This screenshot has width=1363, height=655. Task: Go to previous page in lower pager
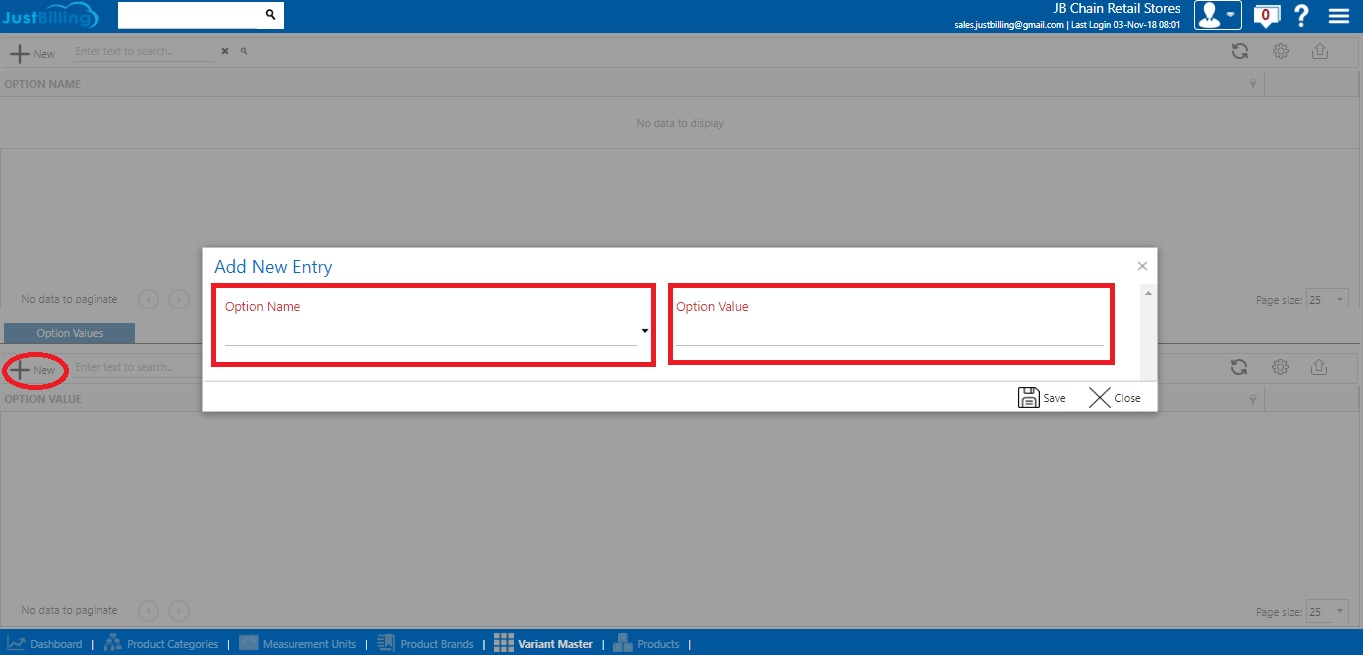tap(148, 610)
